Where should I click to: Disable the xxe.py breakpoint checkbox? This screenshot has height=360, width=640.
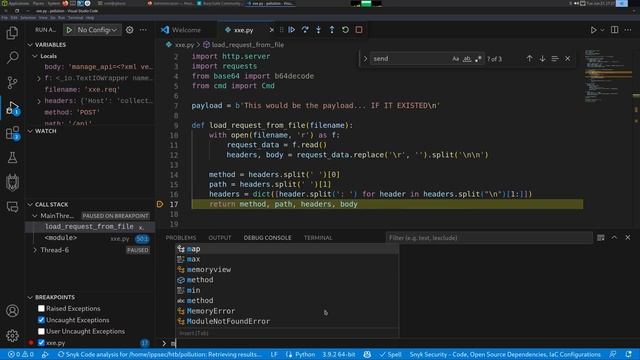(41, 343)
